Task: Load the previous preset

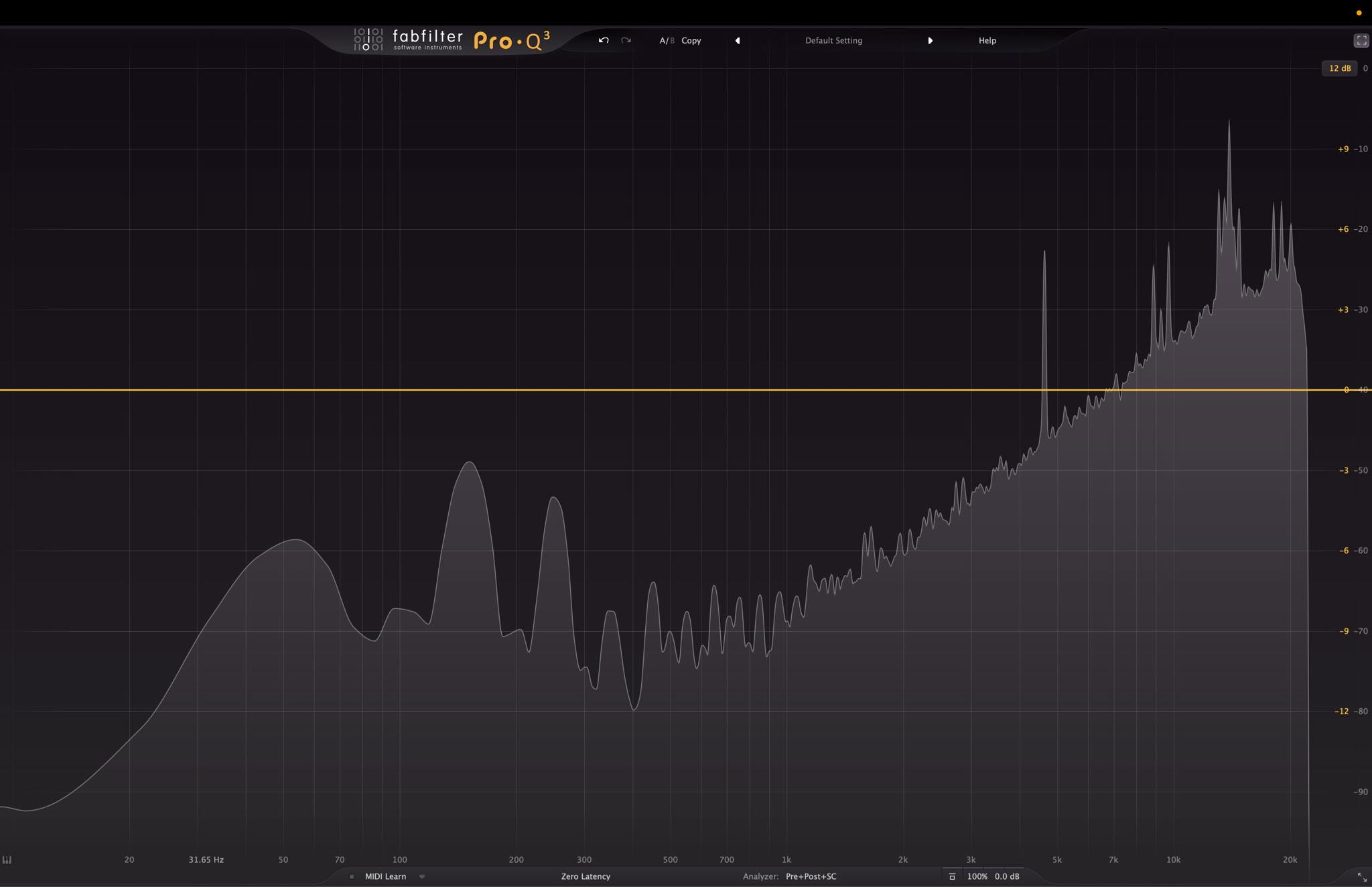Action: tap(738, 40)
